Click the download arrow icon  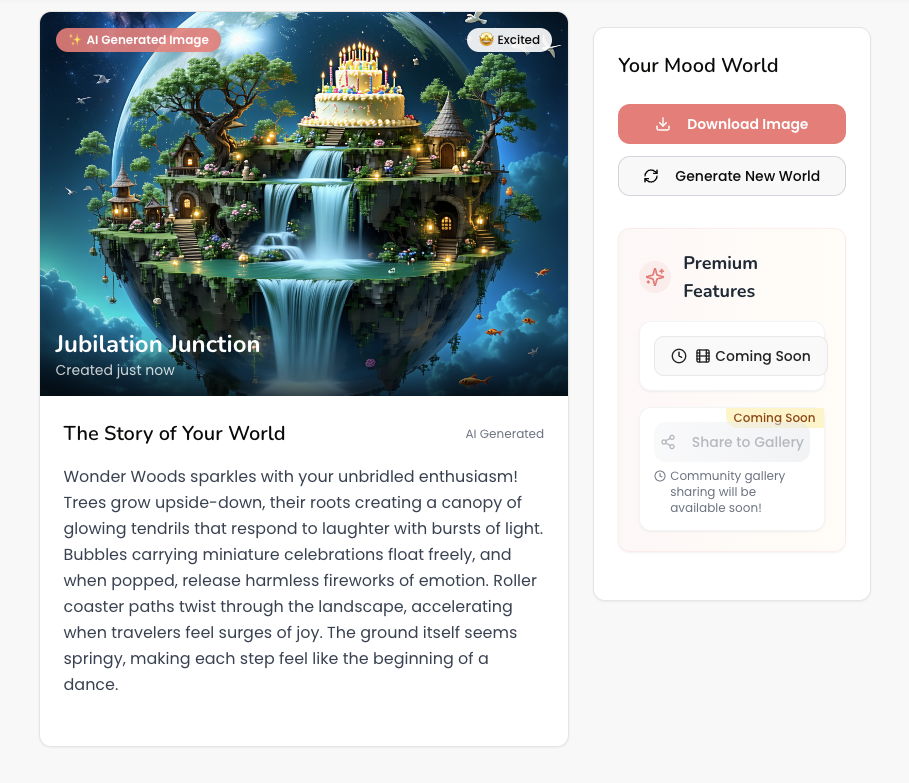tap(663, 124)
